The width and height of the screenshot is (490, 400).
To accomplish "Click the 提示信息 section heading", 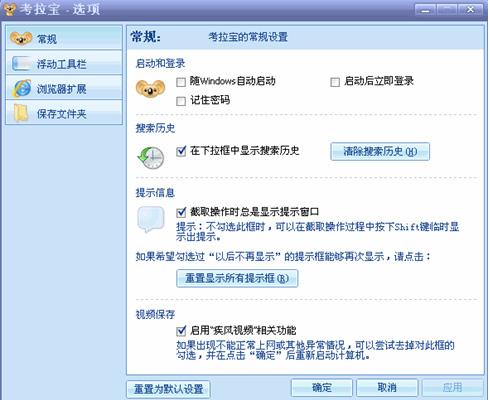I will 155,192.
